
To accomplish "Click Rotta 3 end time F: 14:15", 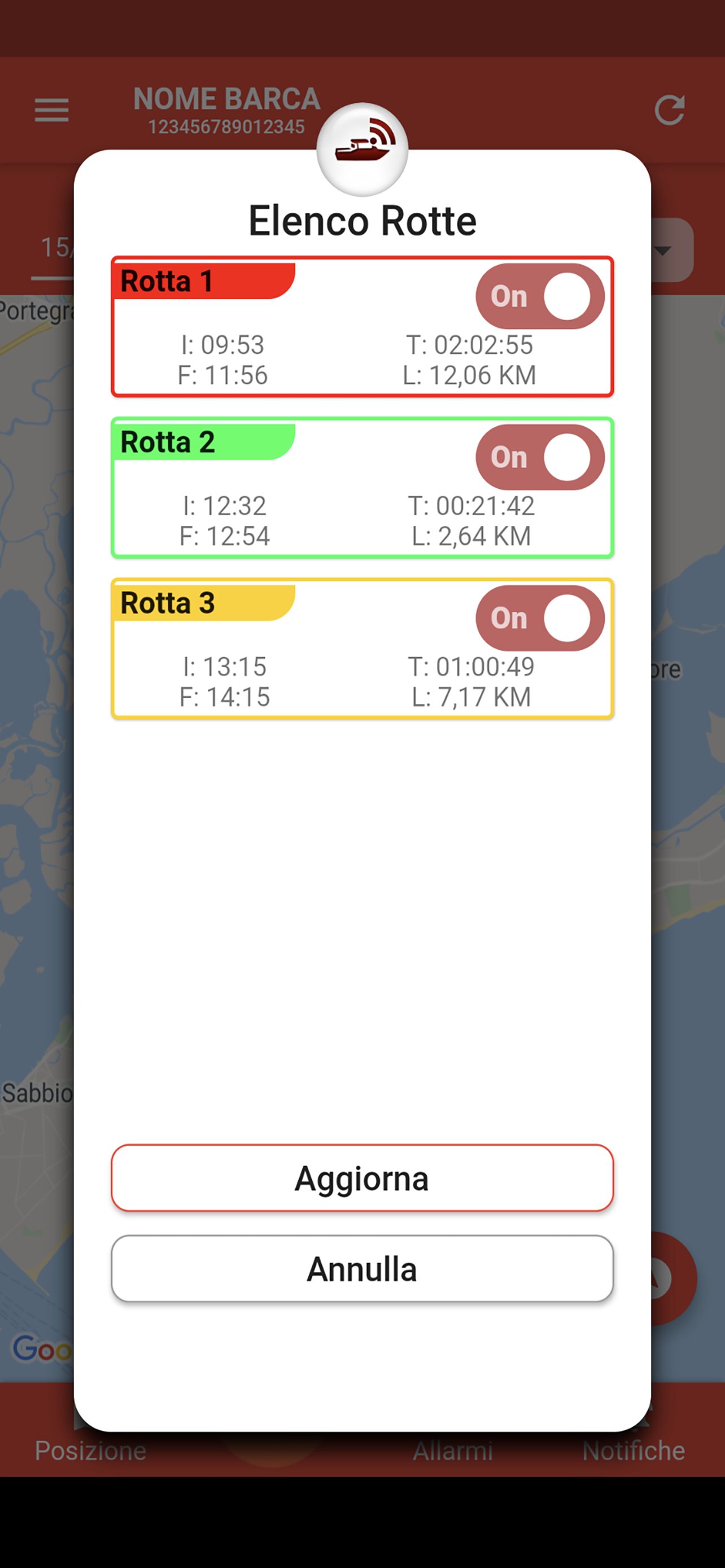I will tap(225, 697).
